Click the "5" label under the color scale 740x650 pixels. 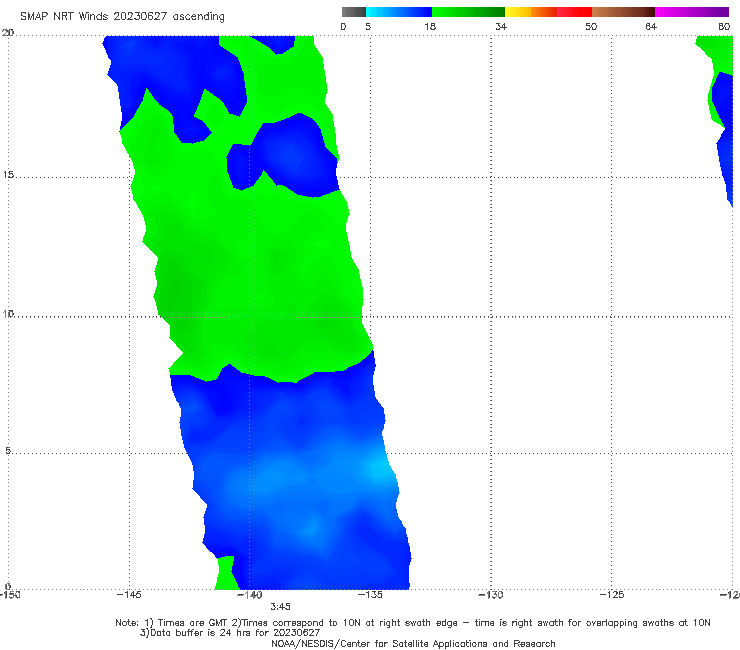pyautogui.click(x=368, y=26)
